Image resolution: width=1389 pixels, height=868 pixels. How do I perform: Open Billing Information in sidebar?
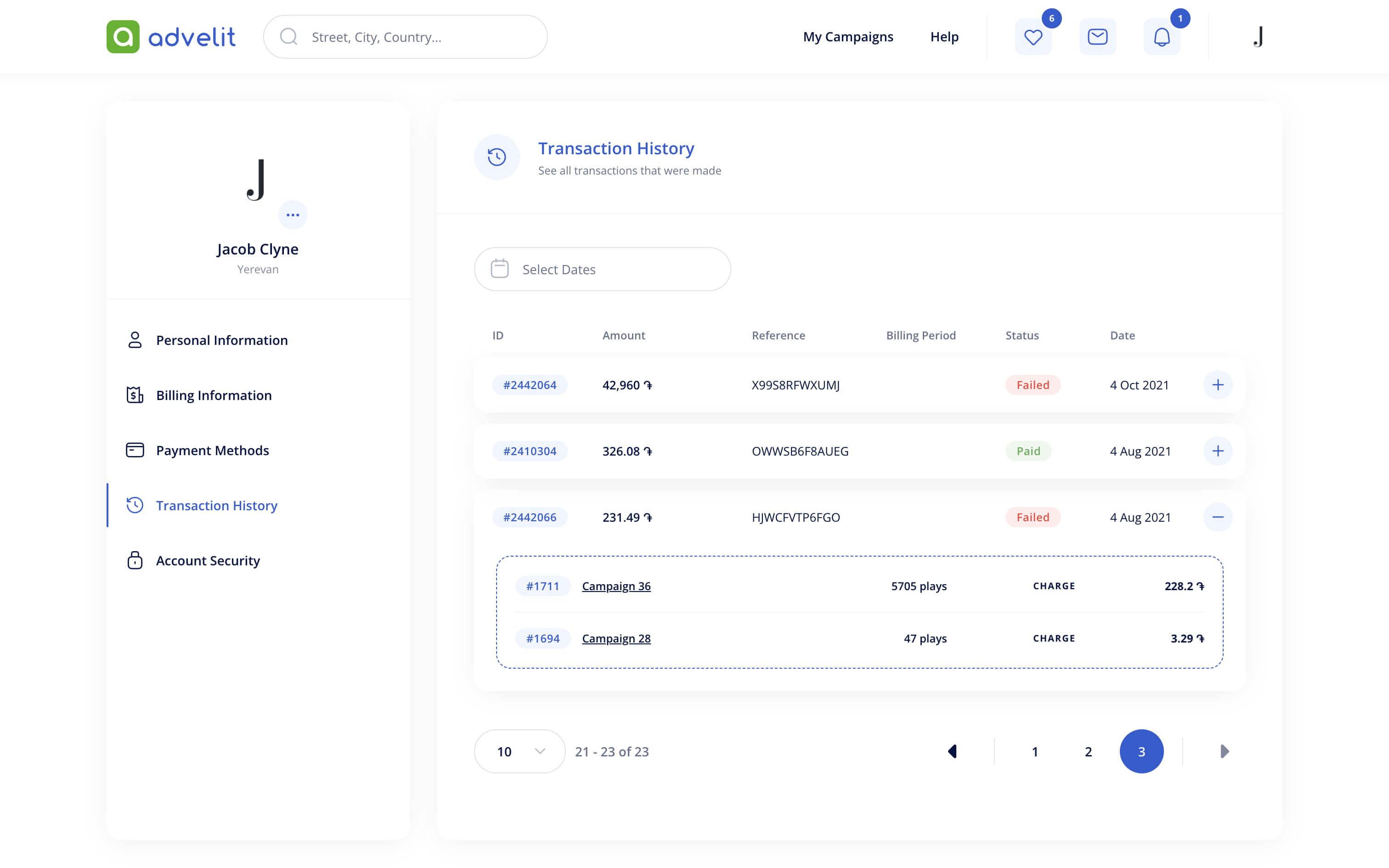[x=214, y=395]
